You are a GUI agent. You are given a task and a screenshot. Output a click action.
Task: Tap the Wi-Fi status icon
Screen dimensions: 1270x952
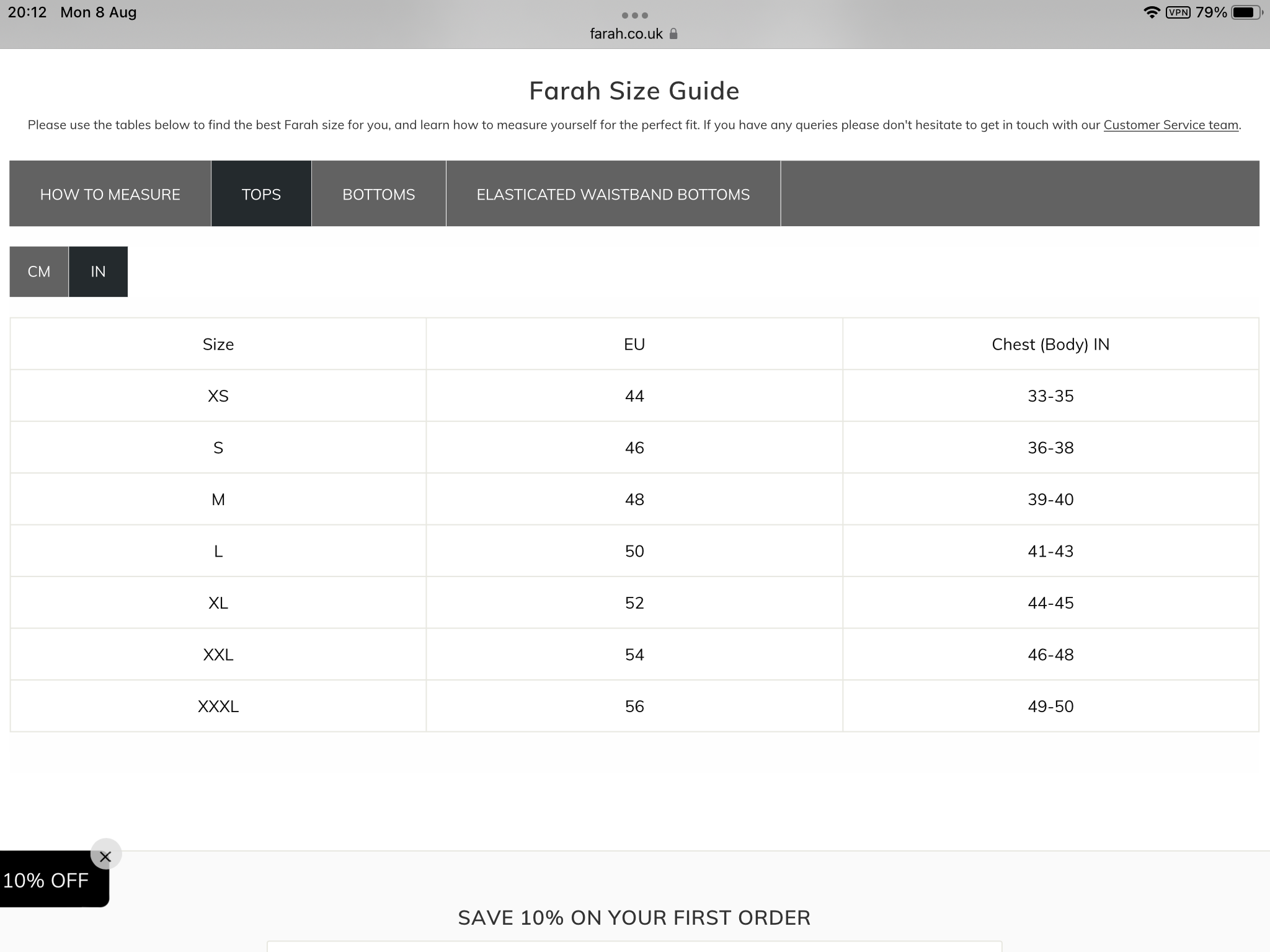(x=1152, y=12)
